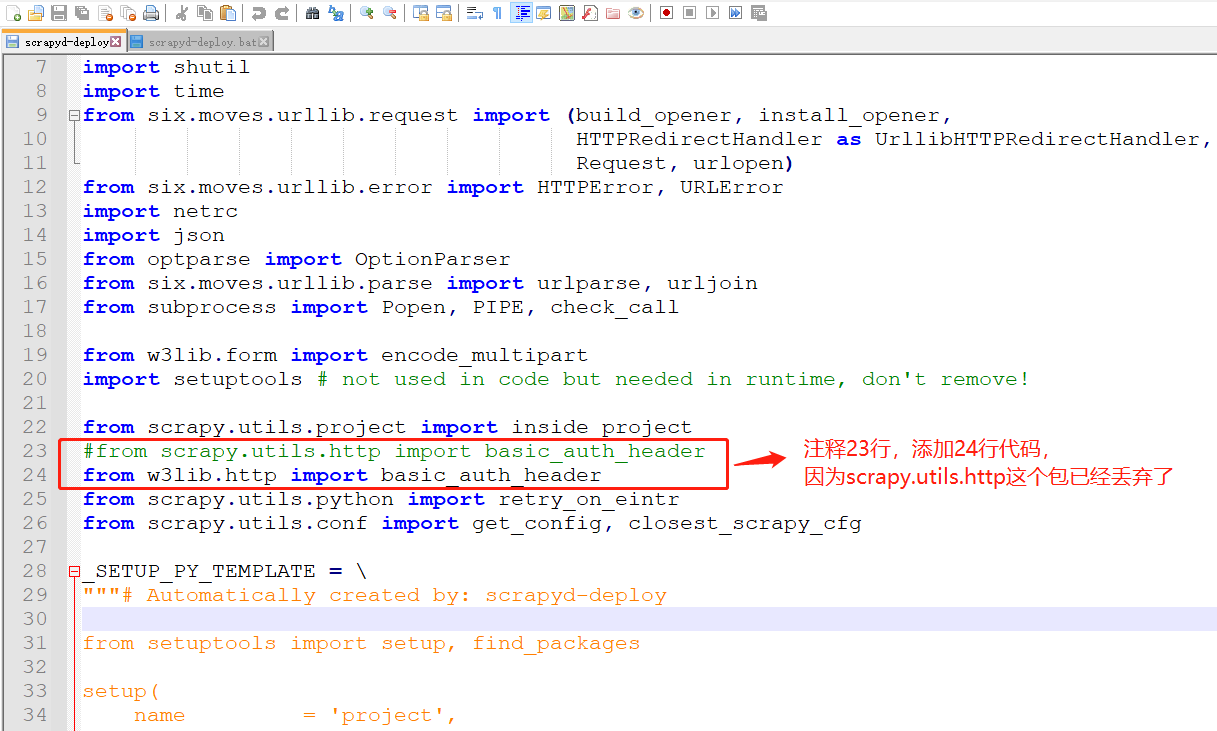Print the current document
Image resolution: width=1217 pixels, height=731 pixels.
[150, 14]
